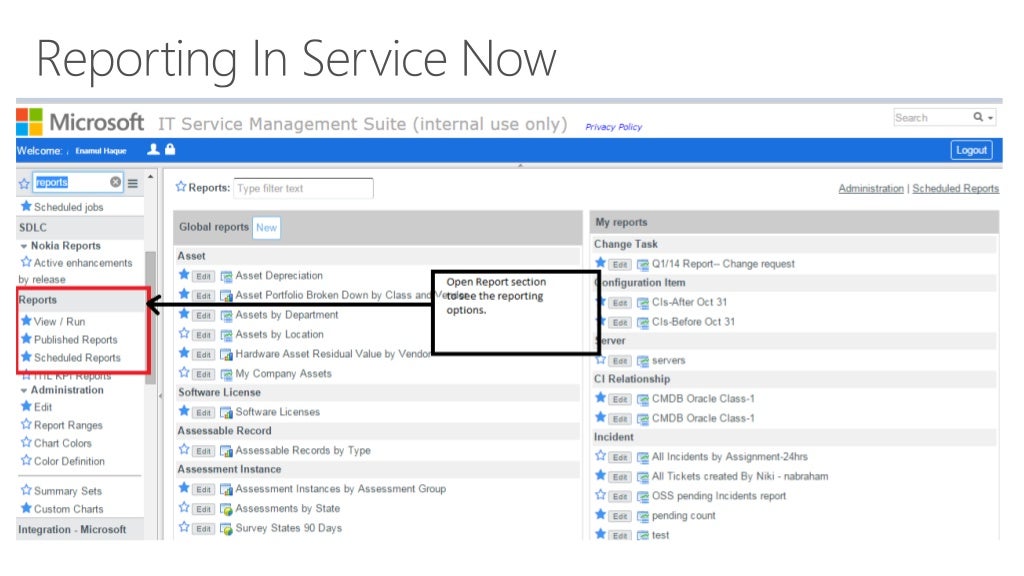
Task: Open Color Definition in the navigator
Action: click(69, 461)
